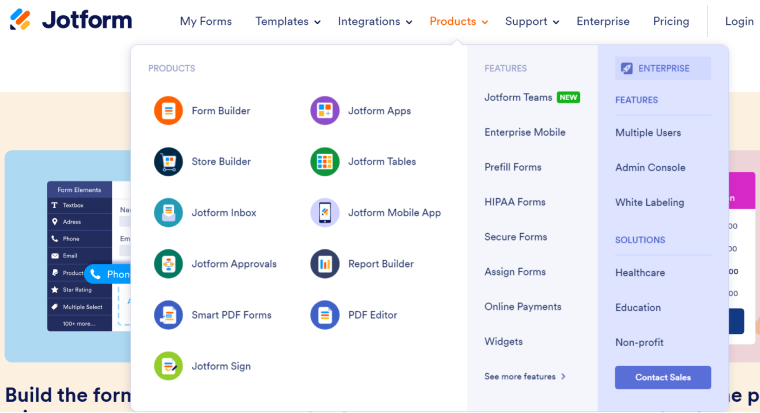Click the Login link
This screenshot has height=413, width=760.
tap(739, 21)
